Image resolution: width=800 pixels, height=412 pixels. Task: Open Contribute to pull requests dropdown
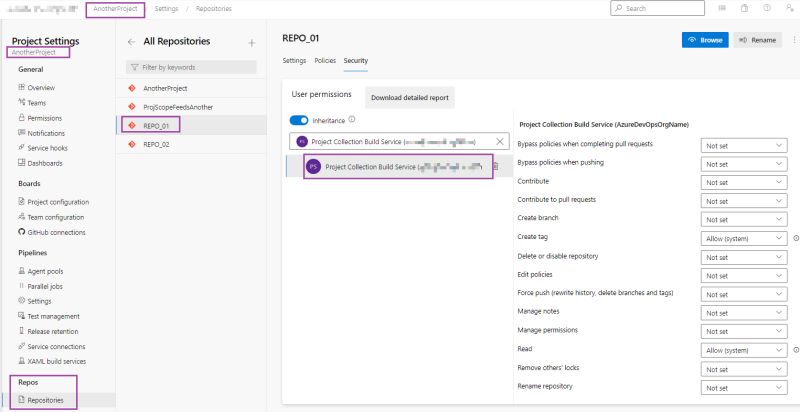pyautogui.click(x=744, y=201)
